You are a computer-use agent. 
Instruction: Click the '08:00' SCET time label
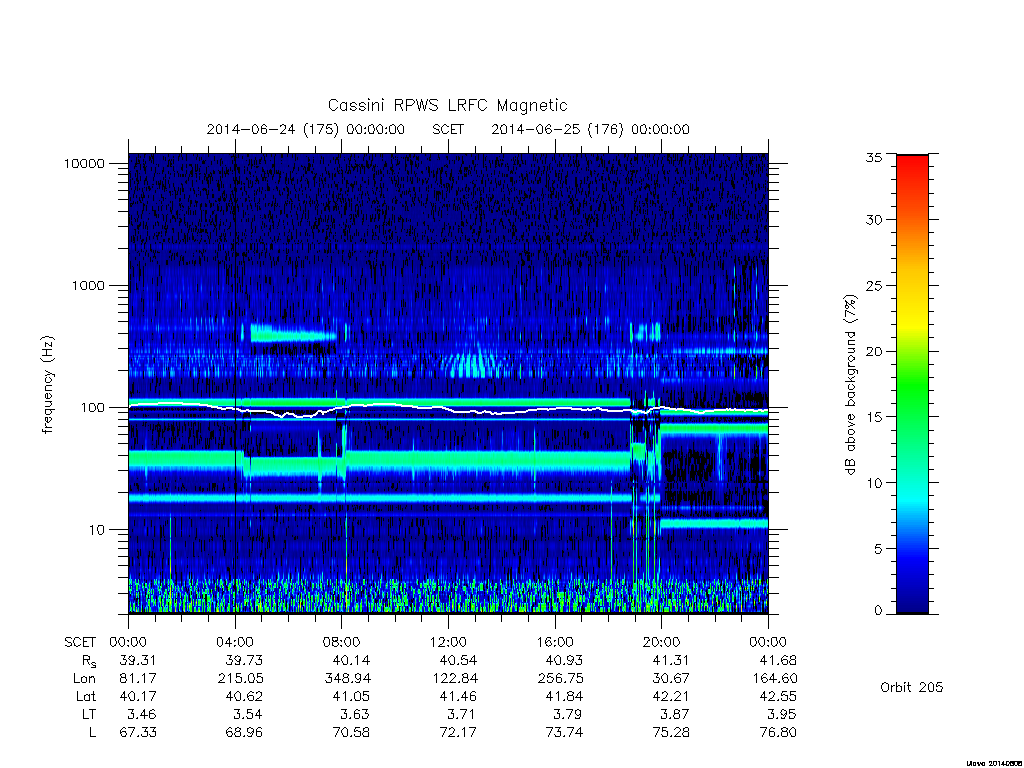coord(342,642)
